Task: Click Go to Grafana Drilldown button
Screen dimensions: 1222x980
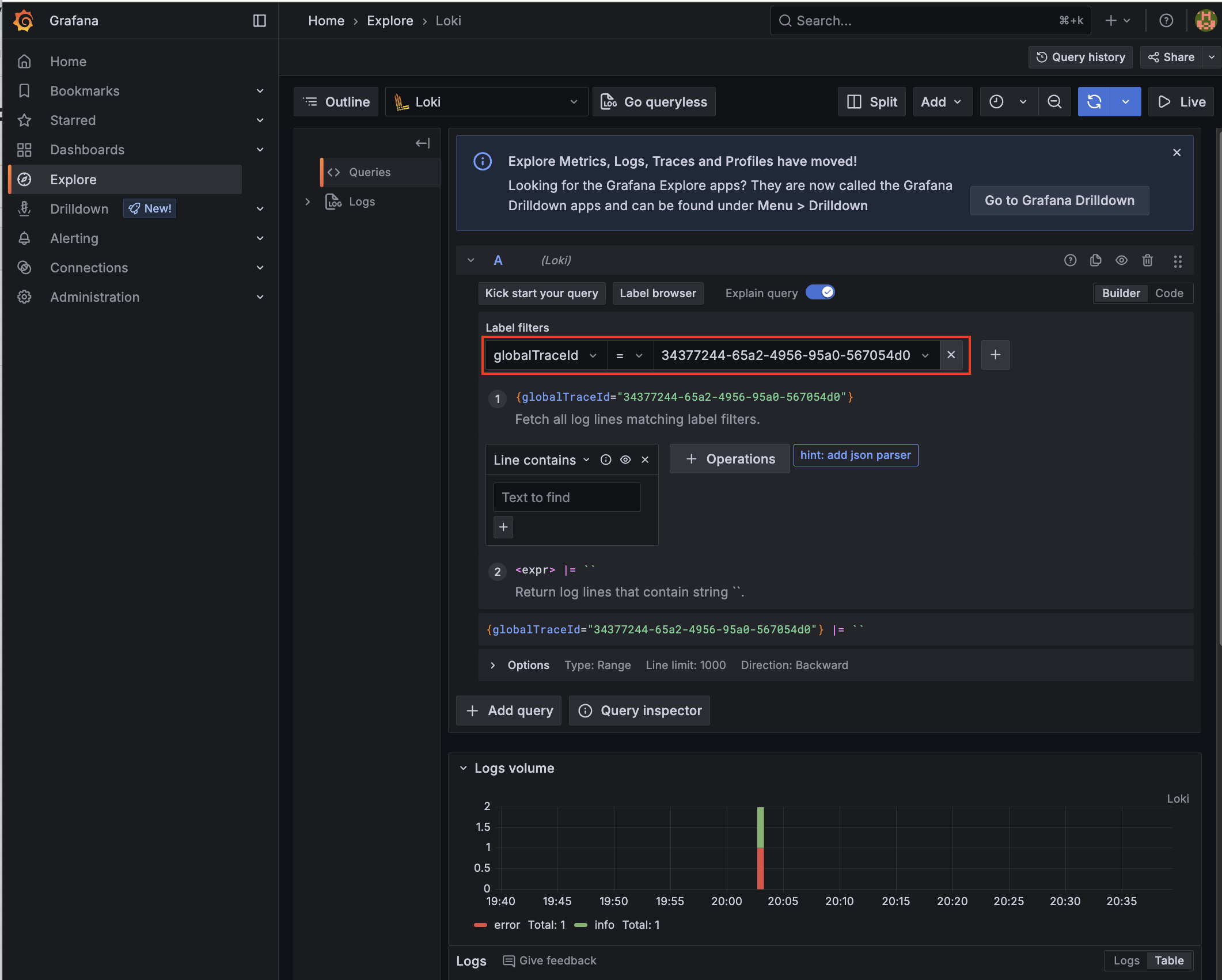Action: tap(1059, 200)
